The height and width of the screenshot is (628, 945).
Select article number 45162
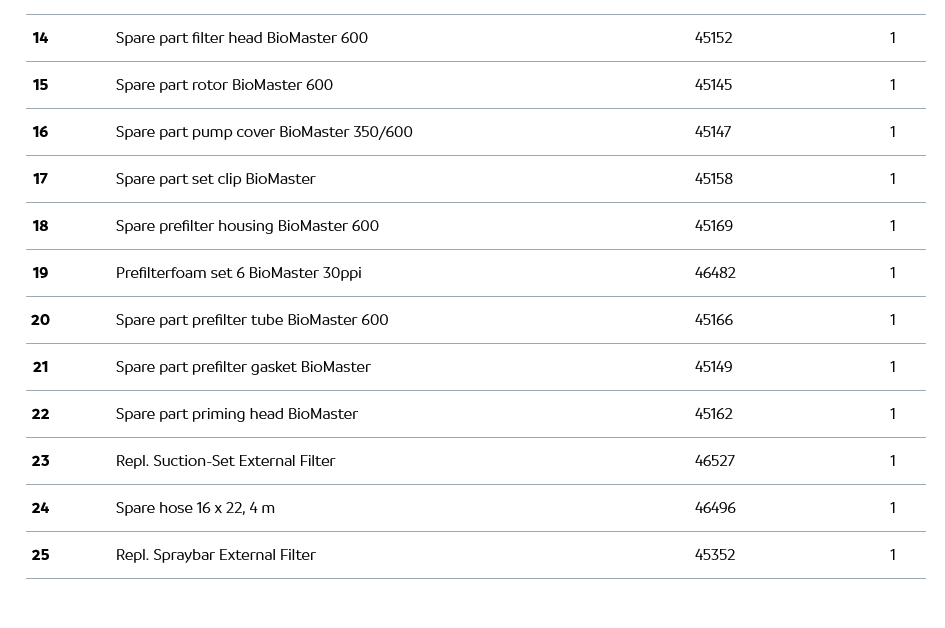[x=713, y=414]
